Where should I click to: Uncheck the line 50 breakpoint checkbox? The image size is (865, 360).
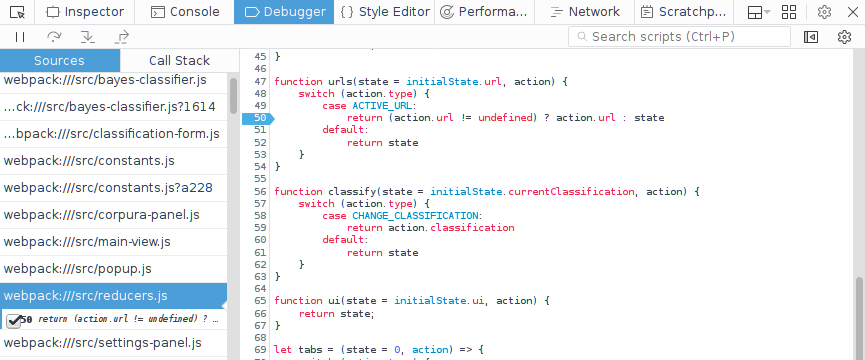click(x=14, y=320)
